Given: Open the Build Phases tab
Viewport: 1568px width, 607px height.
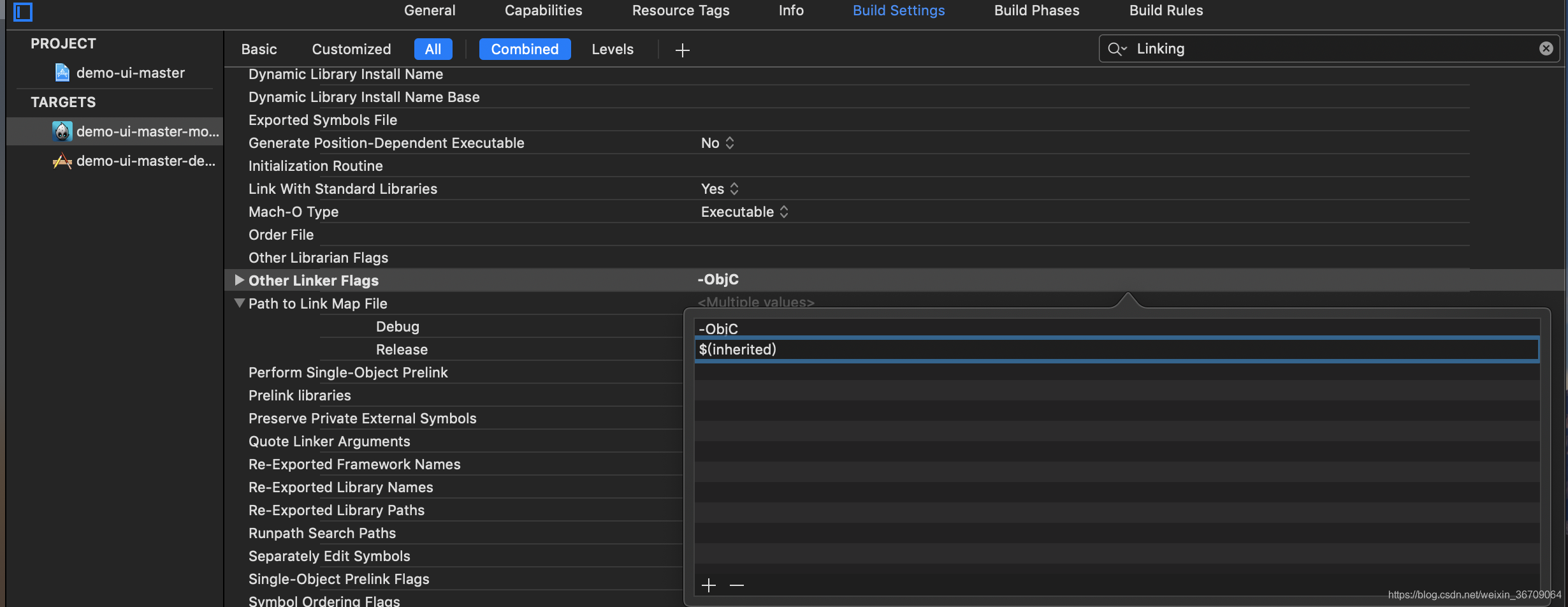Looking at the screenshot, I should tap(1037, 10).
